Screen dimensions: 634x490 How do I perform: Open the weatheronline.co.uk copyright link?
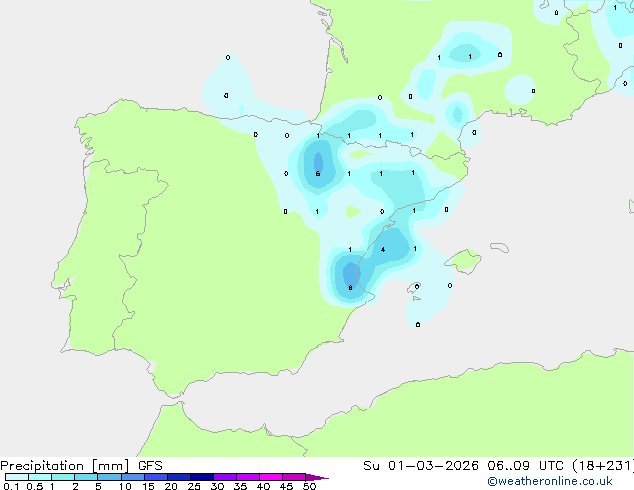pyautogui.click(x=550, y=481)
